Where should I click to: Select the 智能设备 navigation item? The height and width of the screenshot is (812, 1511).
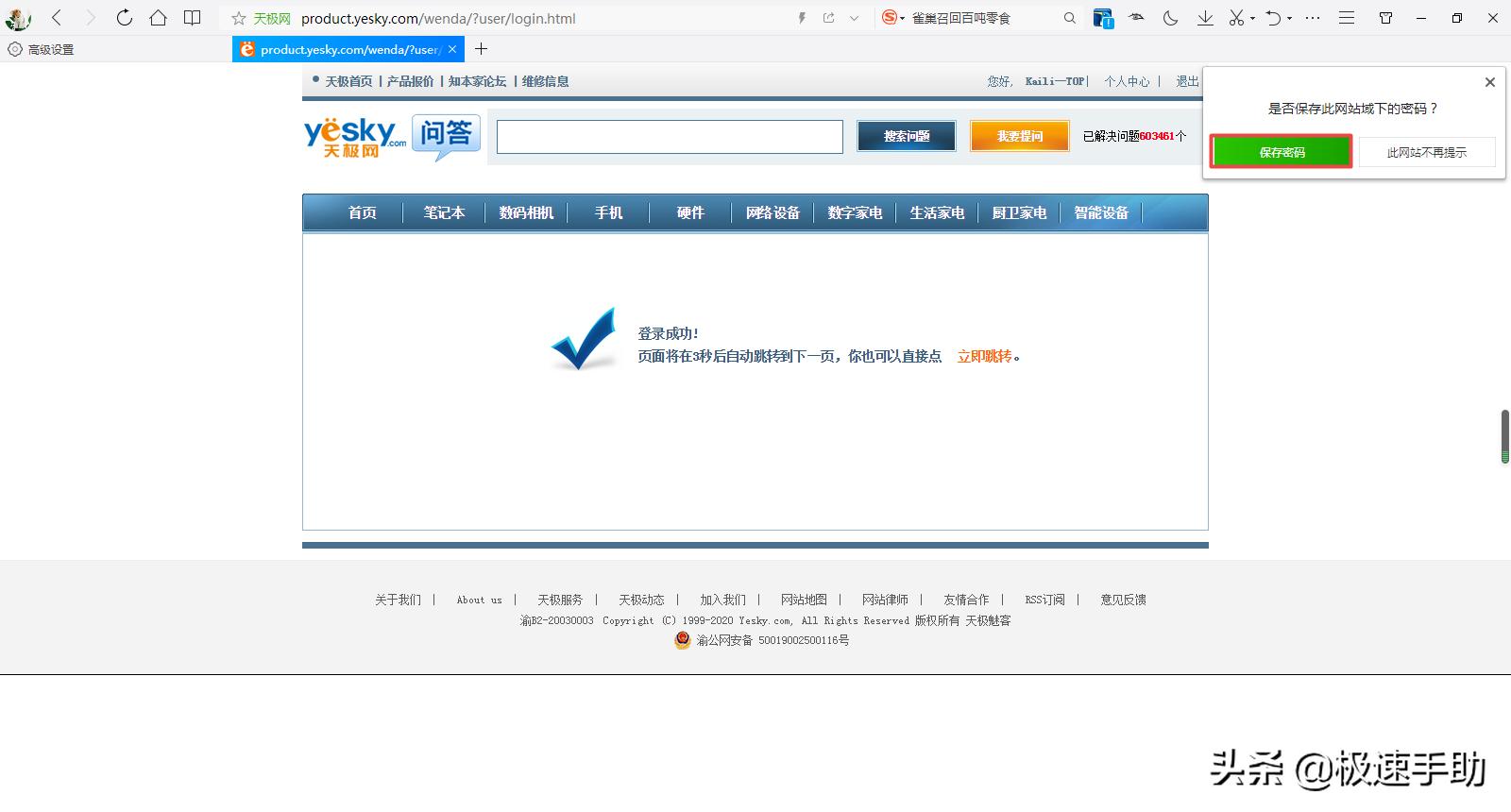coord(1101,212)
